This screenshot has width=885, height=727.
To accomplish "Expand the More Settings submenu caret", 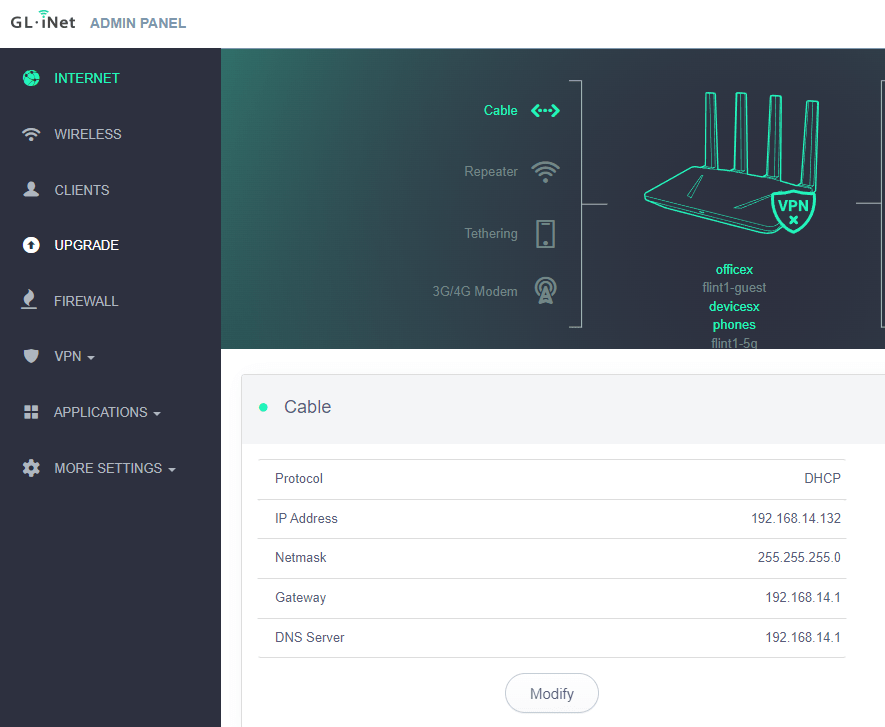I will 172,470.
